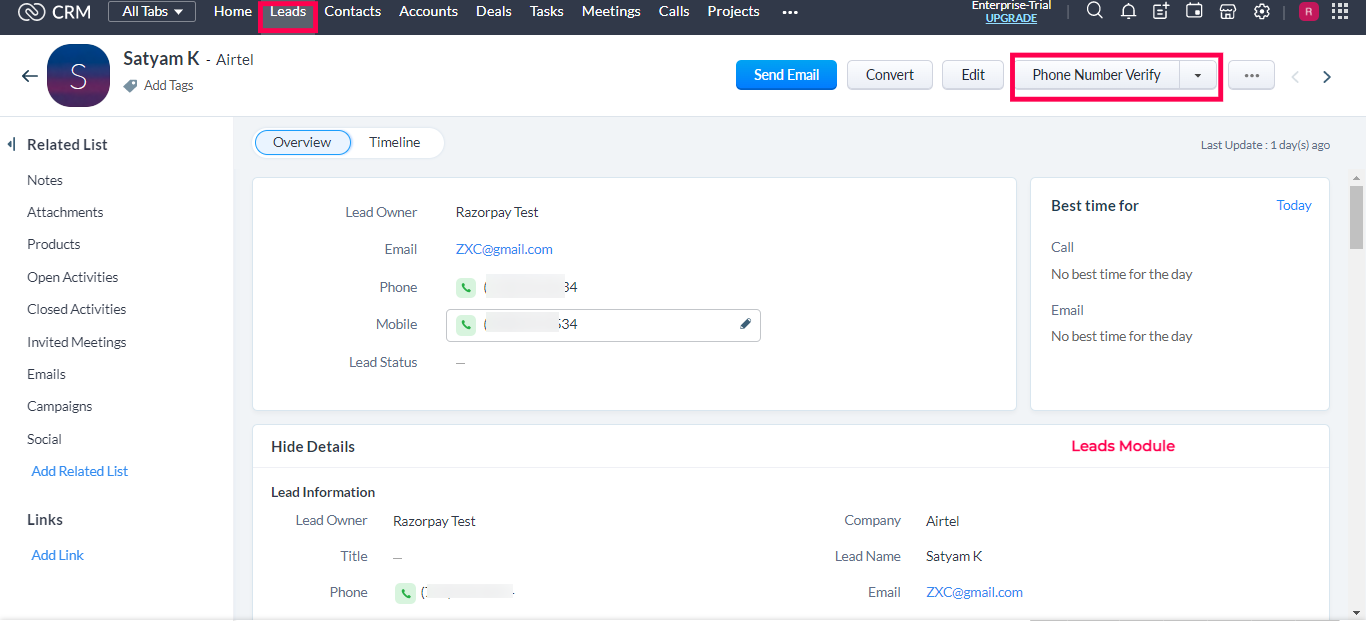Open Campaigns related list

pyautogui.click(x=60, y=406)
